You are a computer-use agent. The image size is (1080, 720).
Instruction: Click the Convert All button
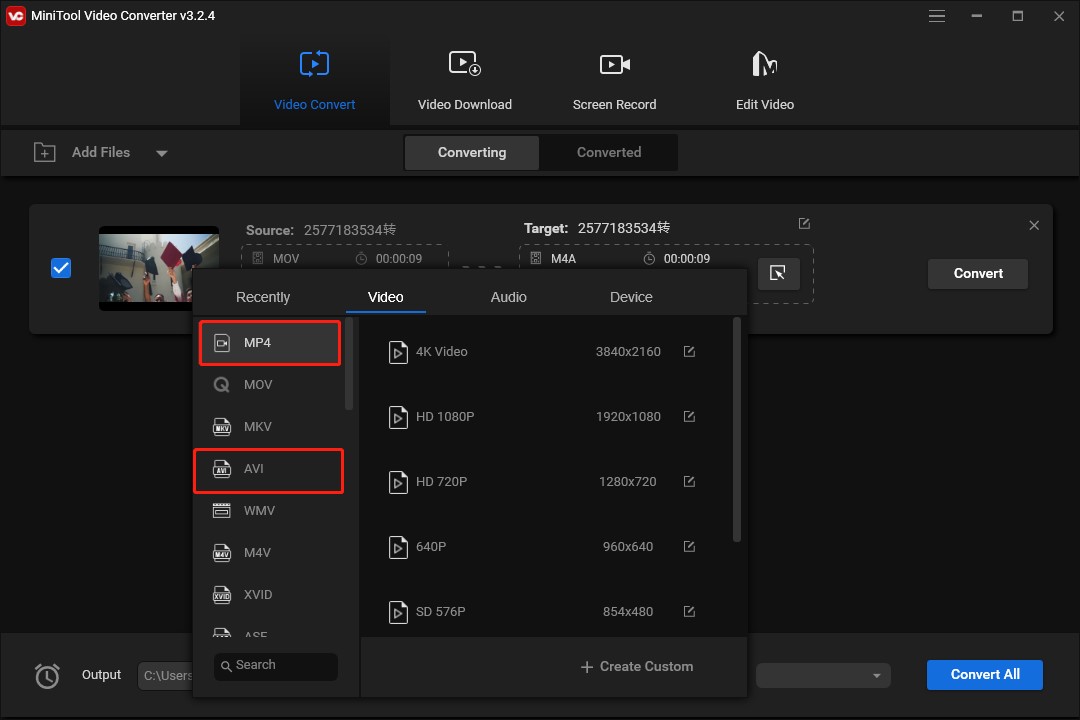(x=984, y=675)
